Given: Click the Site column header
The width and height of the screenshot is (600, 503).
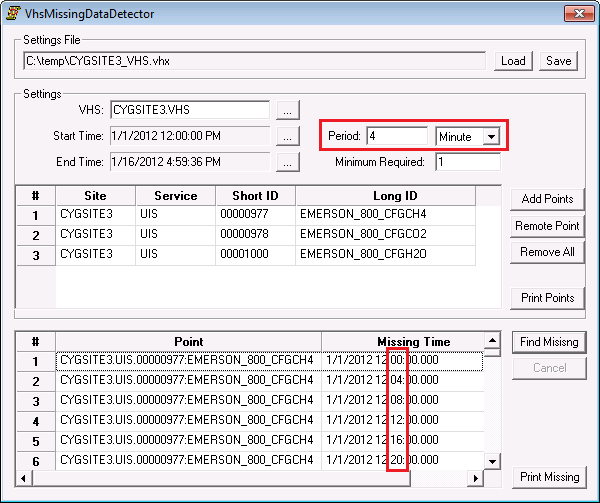Looking at the screenshot, I should coord(95,196).
